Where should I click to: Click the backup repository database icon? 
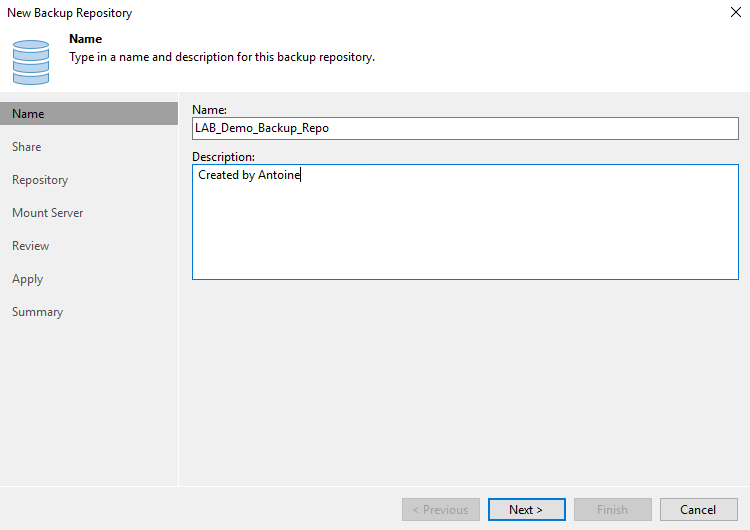31,62
